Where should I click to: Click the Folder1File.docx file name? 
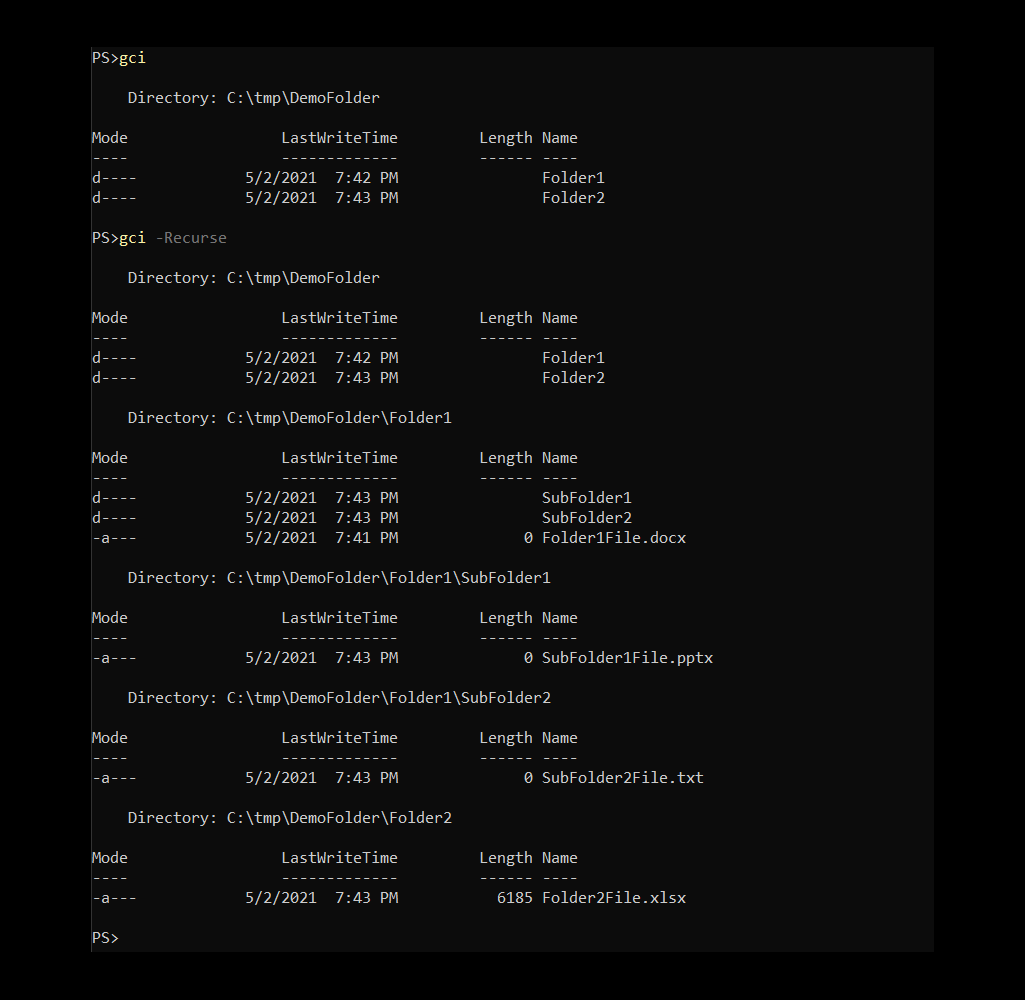pyautogui.click(x=614, y=537)
